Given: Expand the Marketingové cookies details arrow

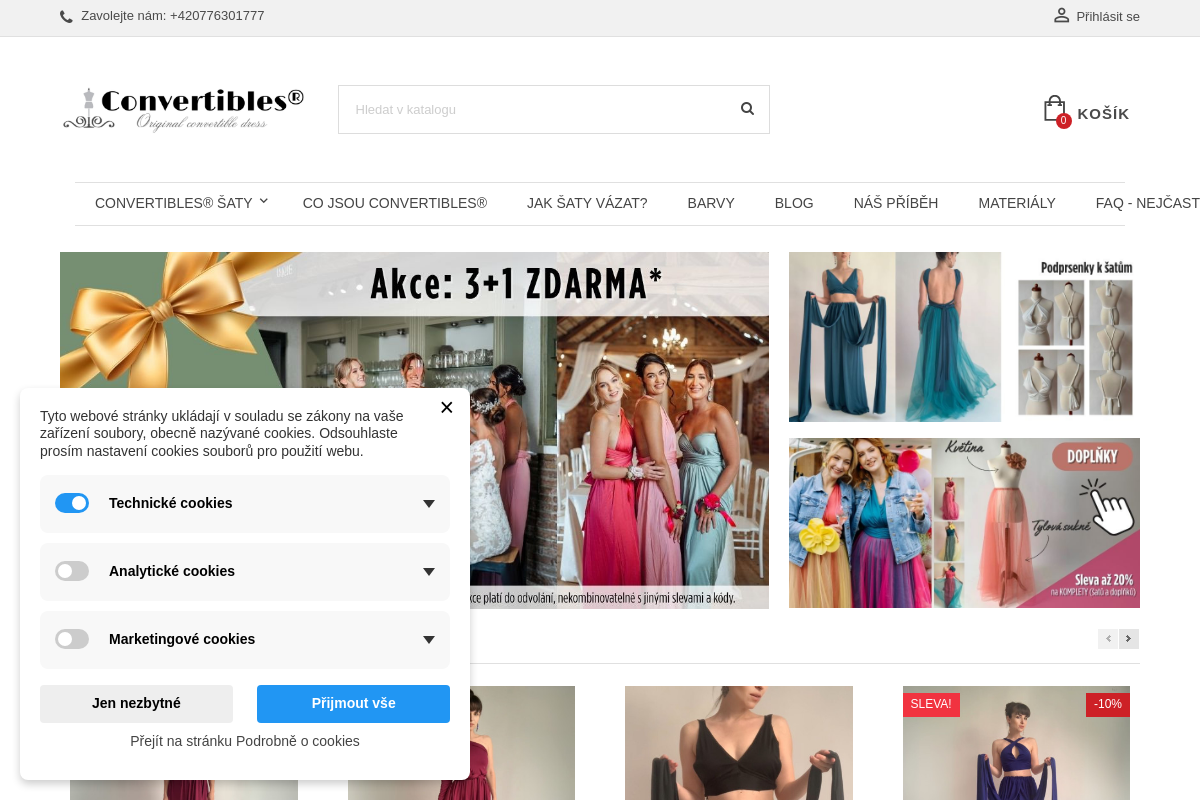Looking at the screenshot, I should (x=429, y=640).
